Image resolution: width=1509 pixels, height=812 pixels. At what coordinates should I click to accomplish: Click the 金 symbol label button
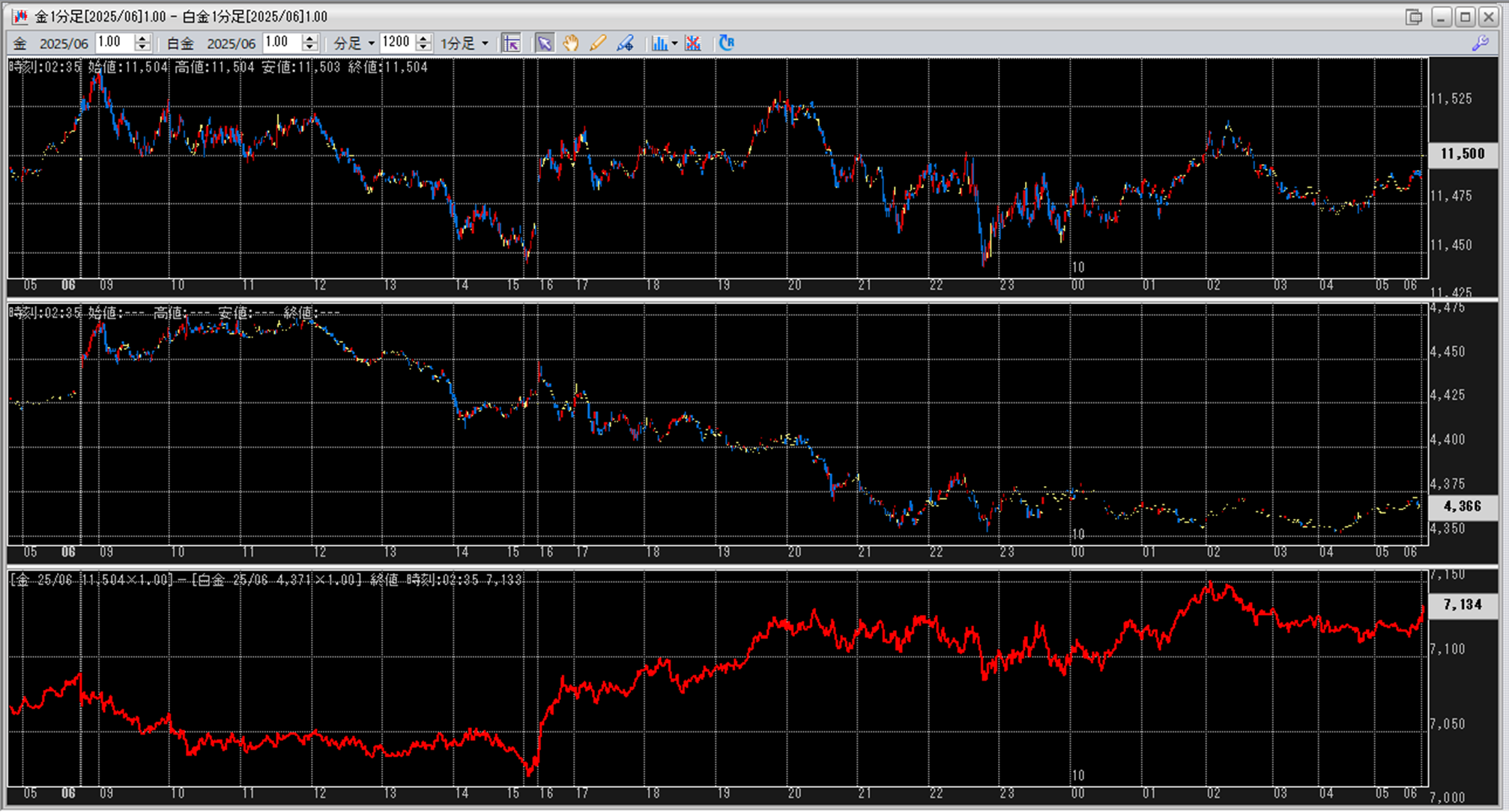pos(20,43)
